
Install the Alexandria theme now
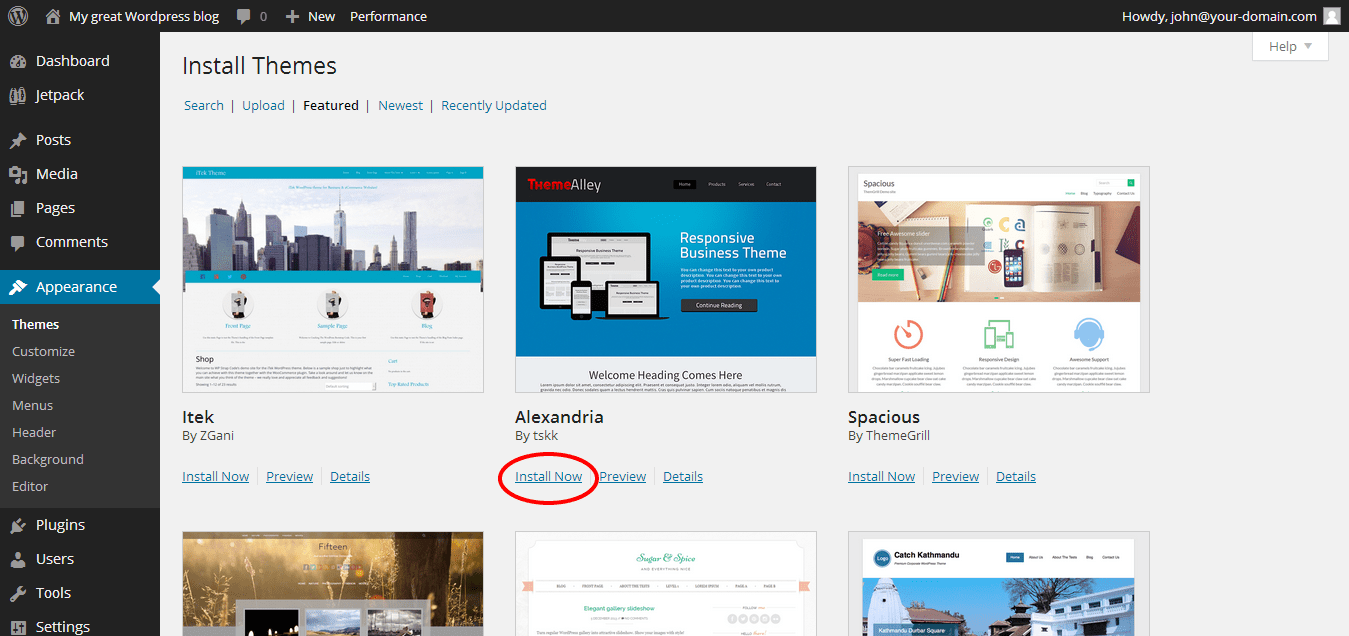pyautogui.click(x=548, y=476)
